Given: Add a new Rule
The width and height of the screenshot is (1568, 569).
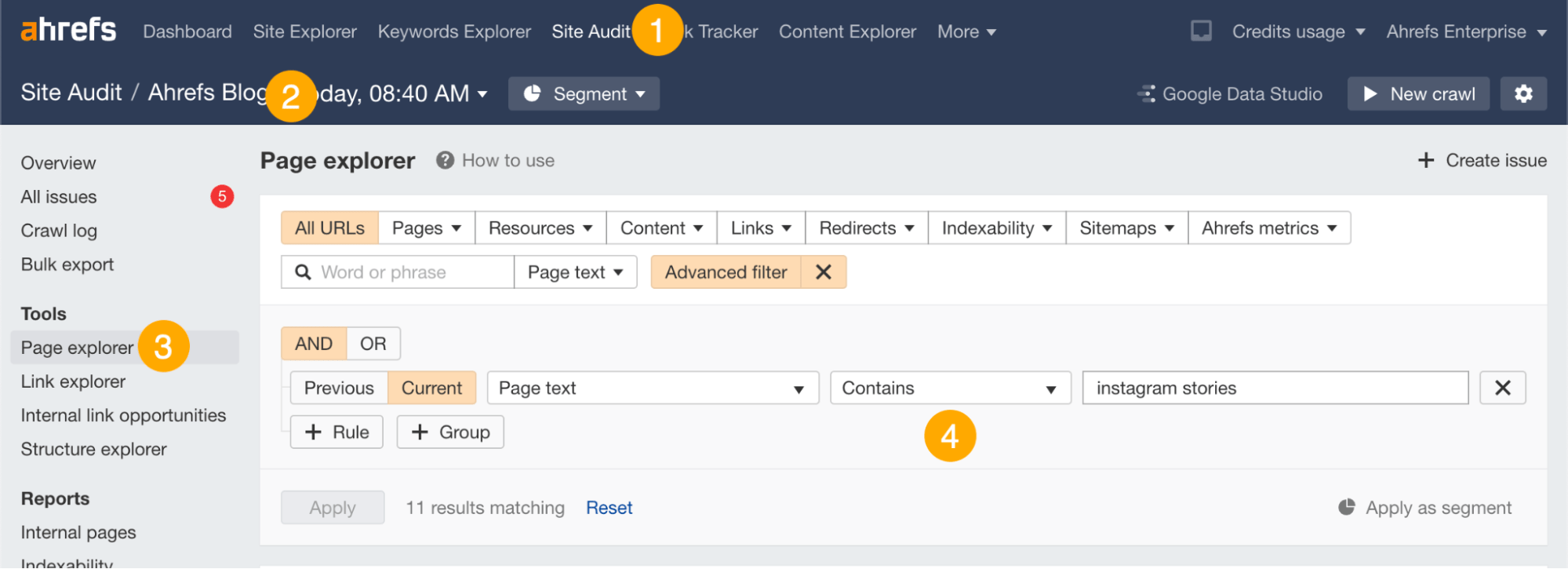Looking at the screenshot, I should [x=337, y=432].
